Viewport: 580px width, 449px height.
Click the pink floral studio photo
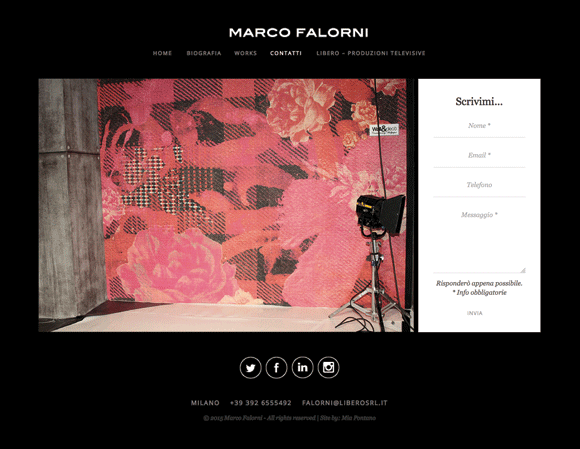coord(226,205)
